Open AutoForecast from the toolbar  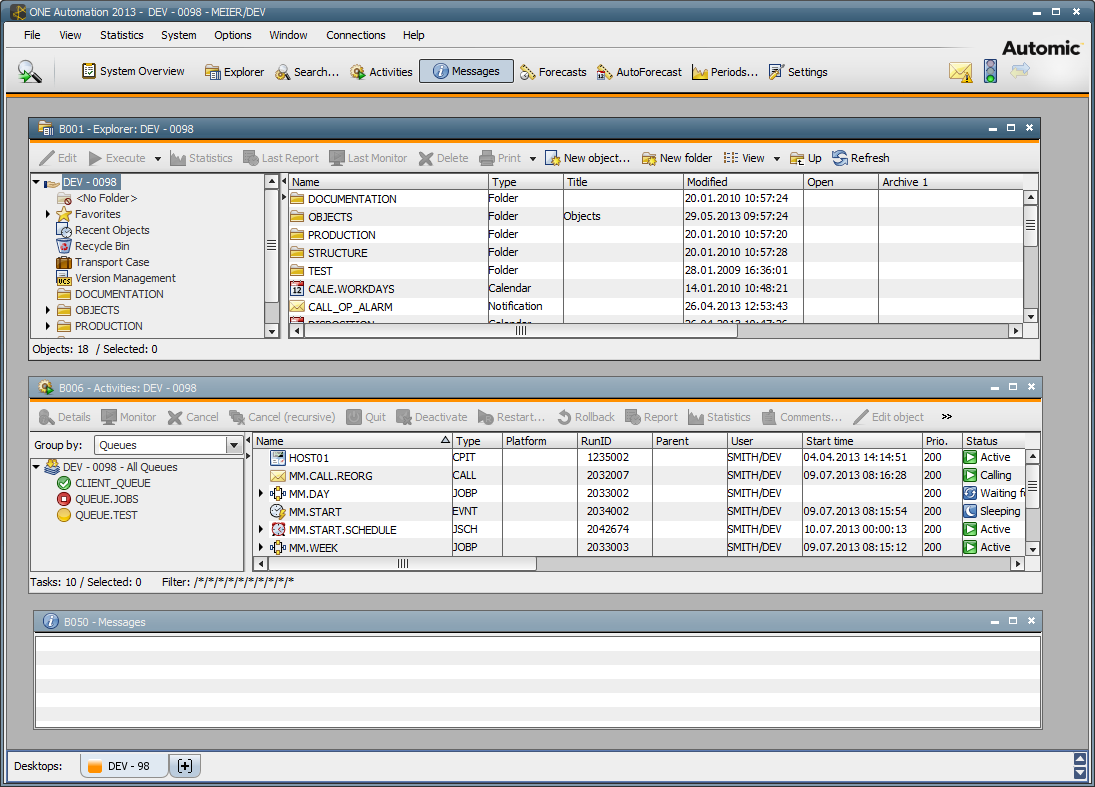click(639, 72)
